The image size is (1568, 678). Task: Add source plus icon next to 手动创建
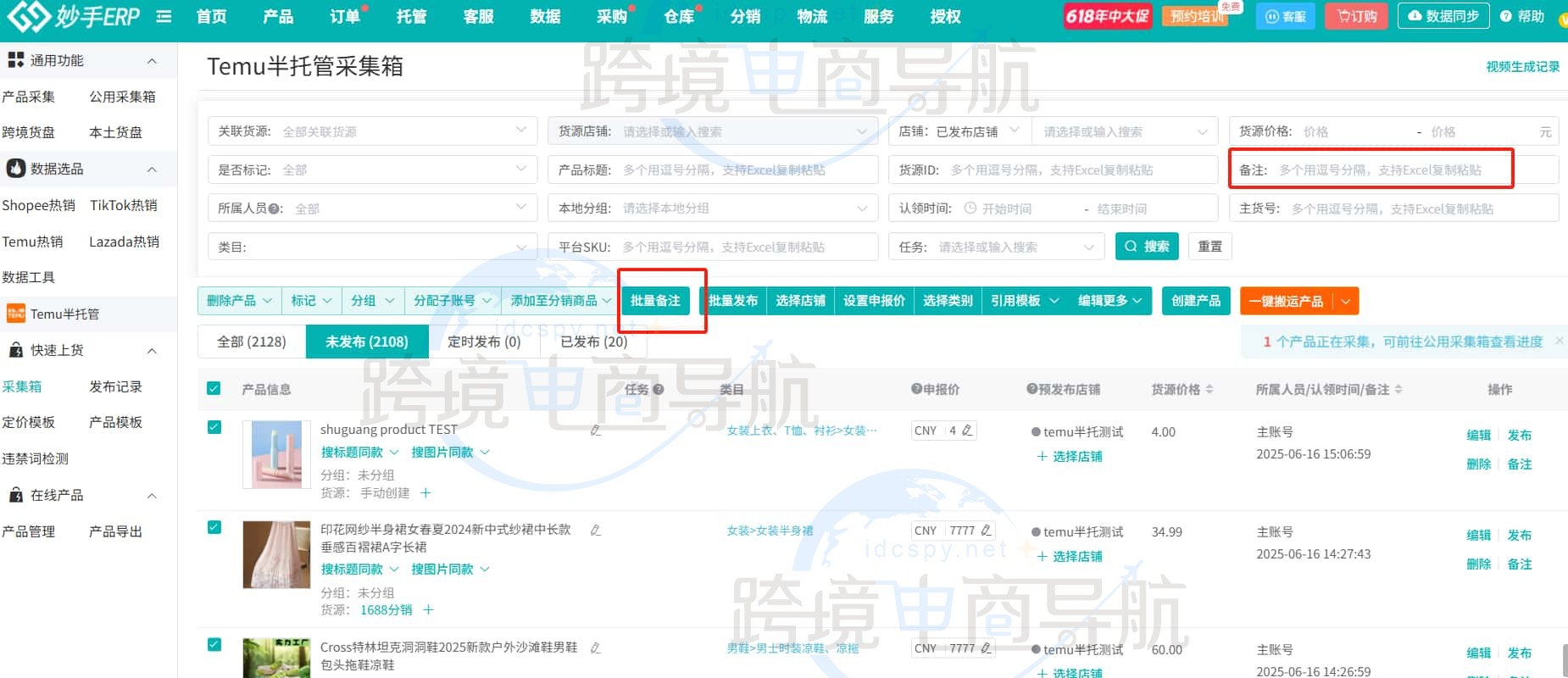point(425,492)
